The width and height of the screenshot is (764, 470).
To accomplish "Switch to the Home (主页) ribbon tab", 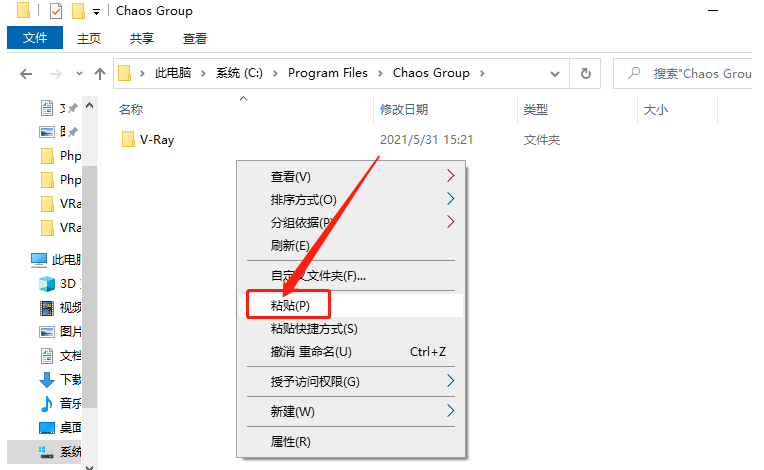I will 89,38.
